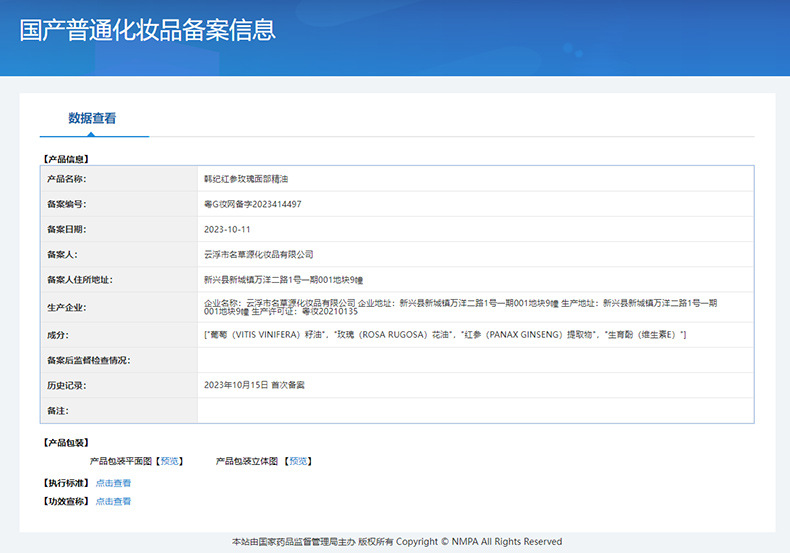Click the 产品名称 row label
Image resolution: width=790 pixels, height=553 pixels.
[67, 179]
